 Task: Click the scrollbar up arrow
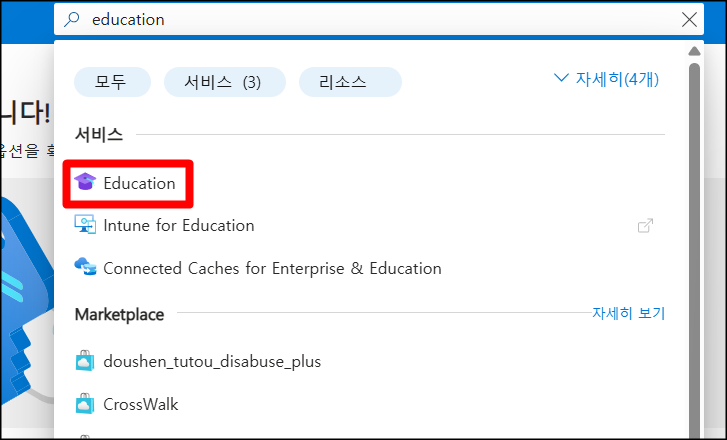pos(694,51)
